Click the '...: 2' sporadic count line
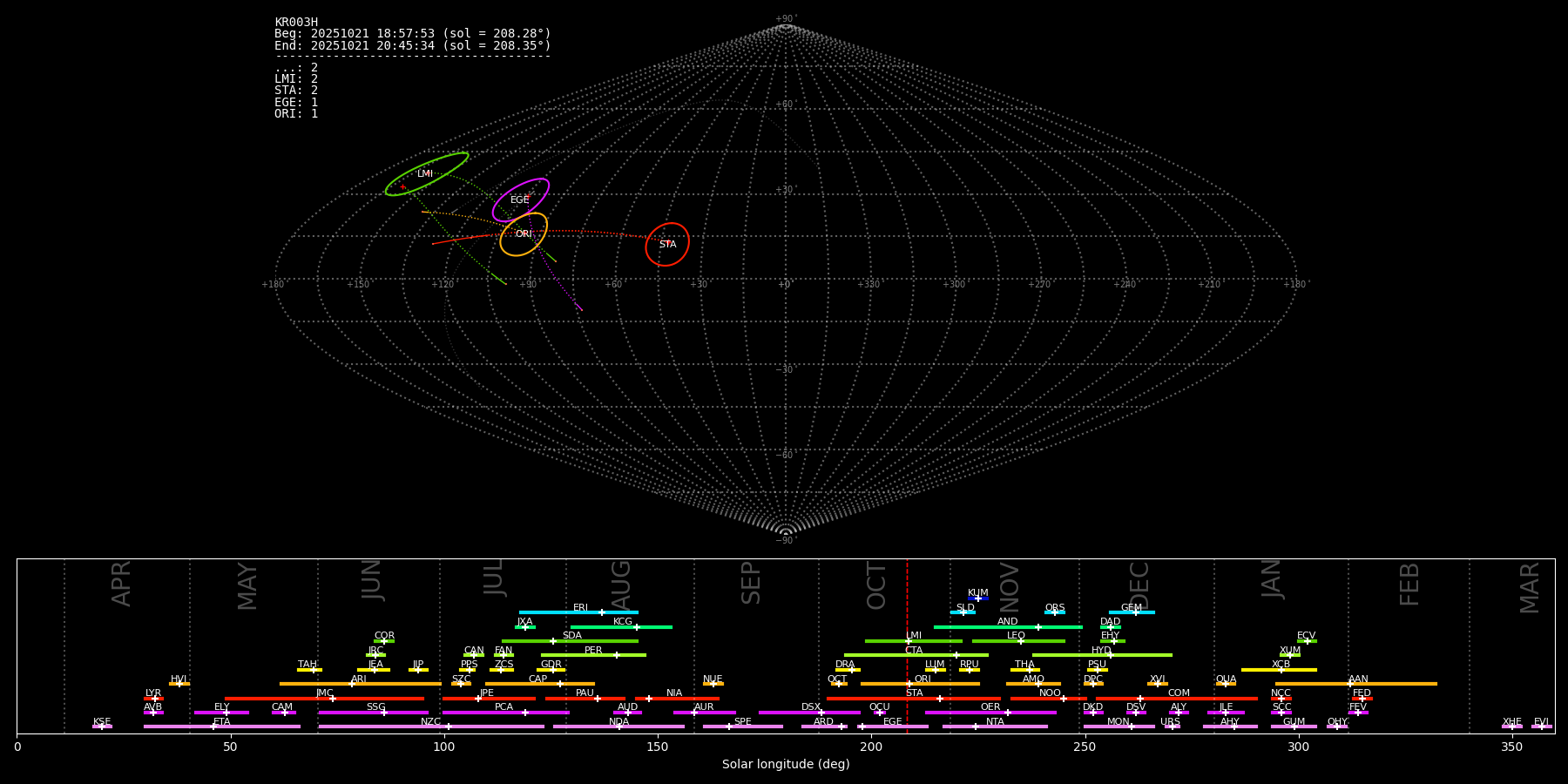 [x=296, y=68]
